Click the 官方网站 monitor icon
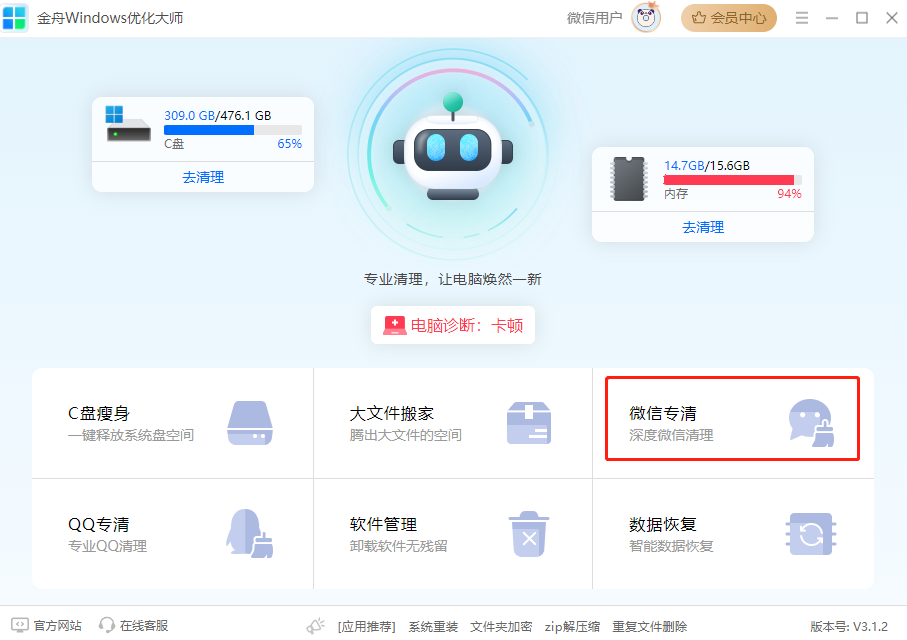The width and height of the screenshot is (907, 640). [x=20, y=625]
